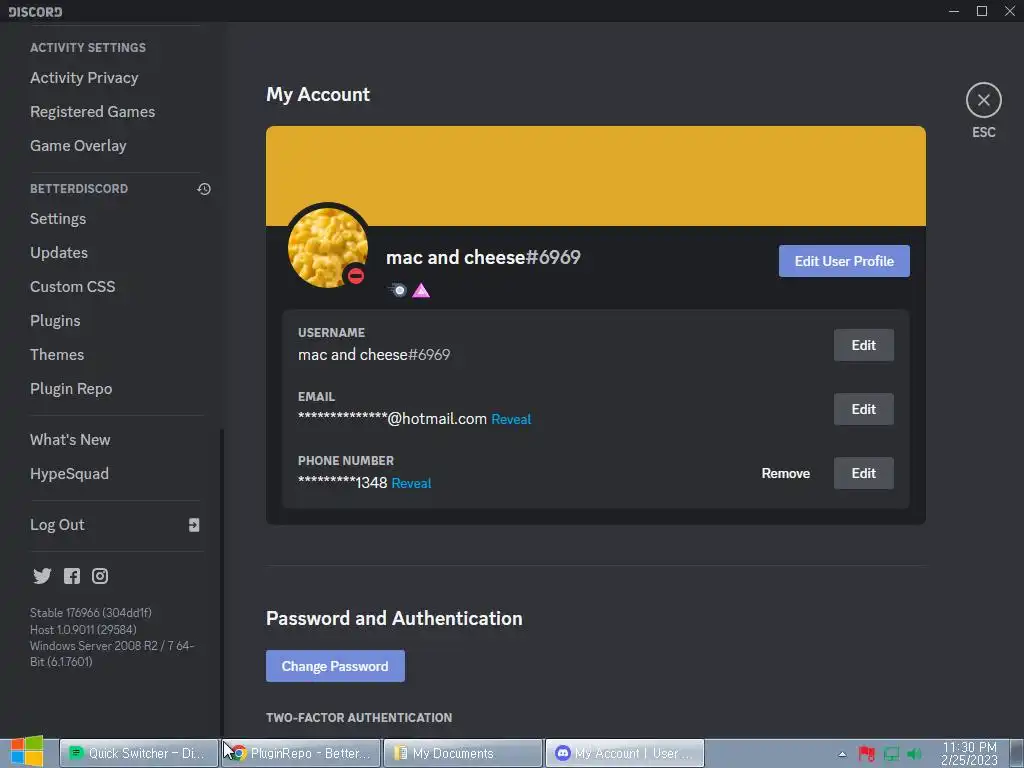
Task: Open Custom CSS editor page
Action: pyautogui.click(x=72, y=287)
